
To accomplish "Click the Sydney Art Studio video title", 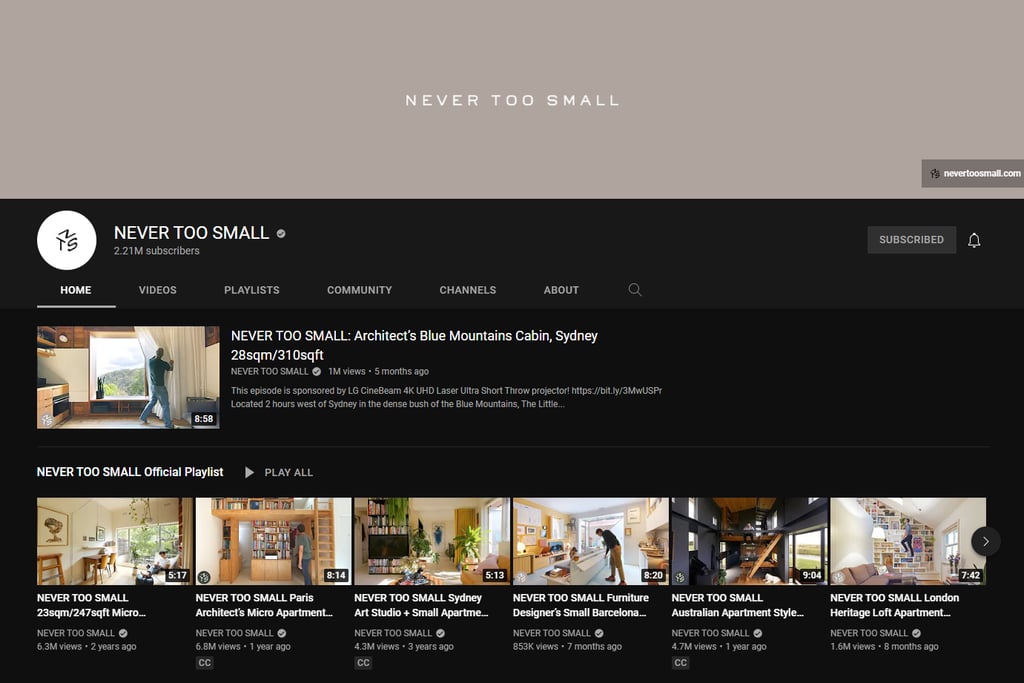I will [421, 605].
